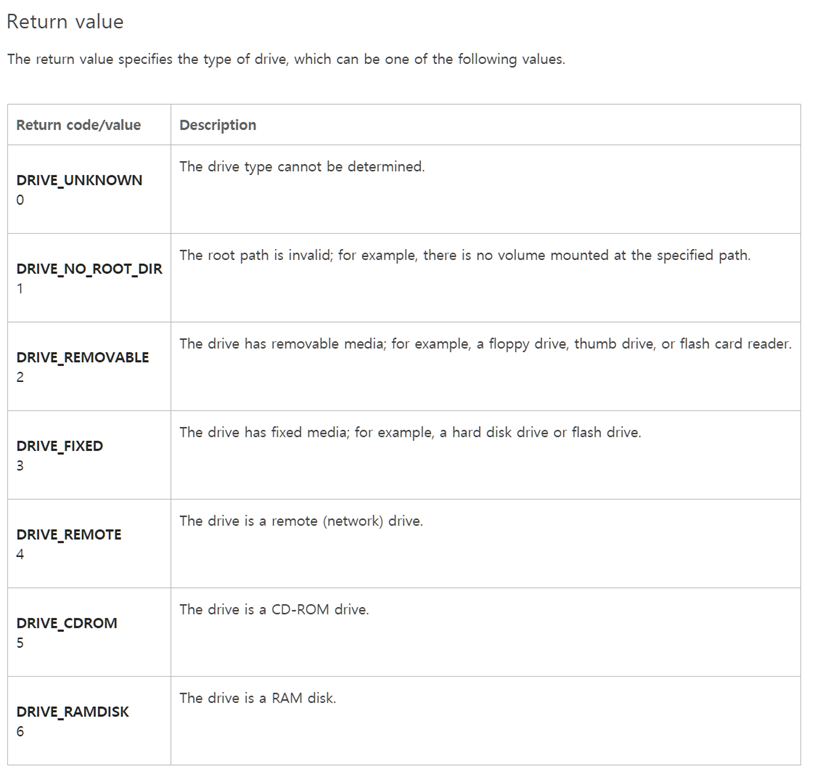Click the DRIVE_REMOVABLE return code
The width and height of the screenshot is (820, 777).
coord(83,357)
